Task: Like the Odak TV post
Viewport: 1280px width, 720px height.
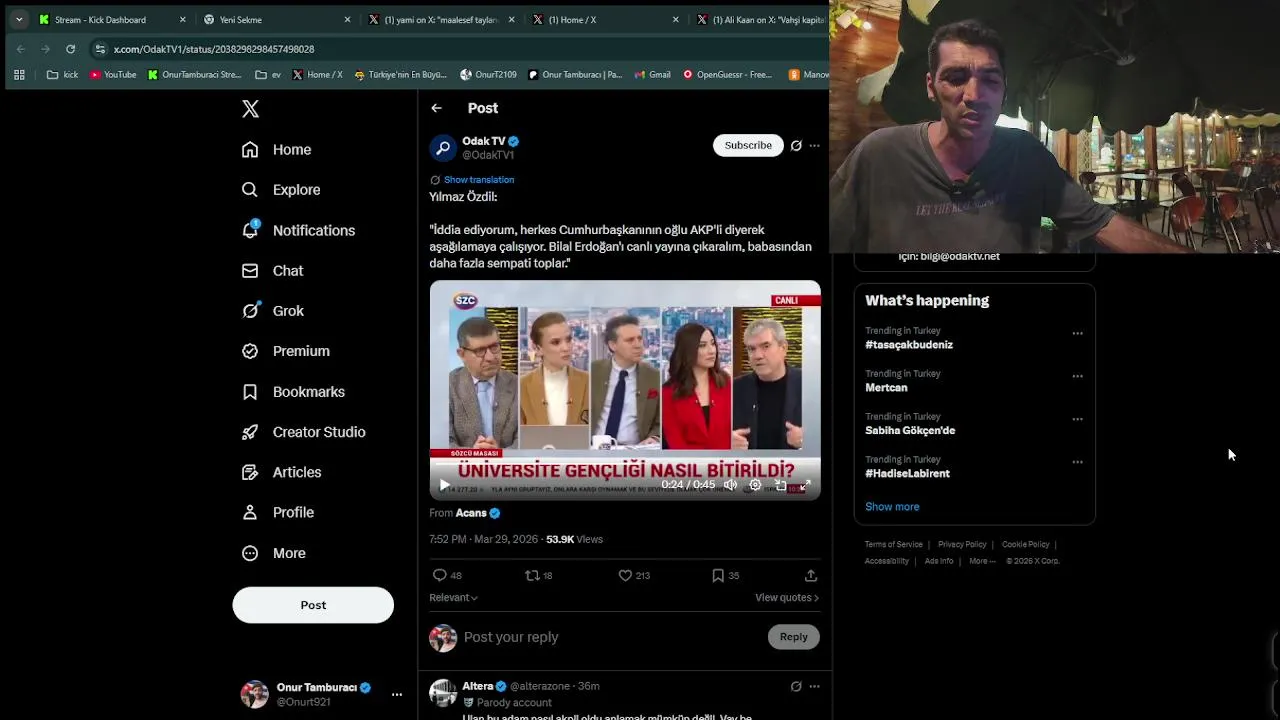Action: 625,575
